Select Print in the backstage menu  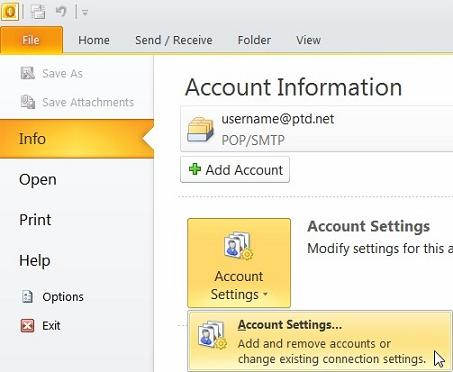(35, 220)
